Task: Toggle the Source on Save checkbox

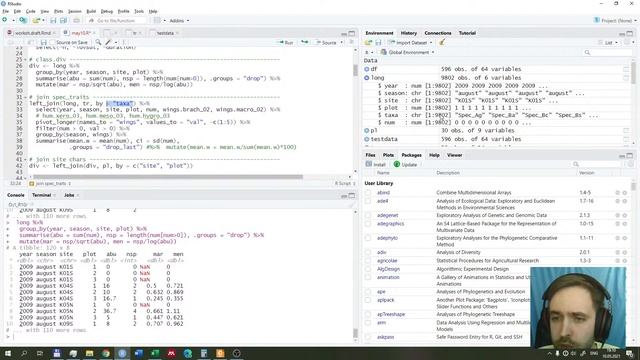Action: pos(52,42)
